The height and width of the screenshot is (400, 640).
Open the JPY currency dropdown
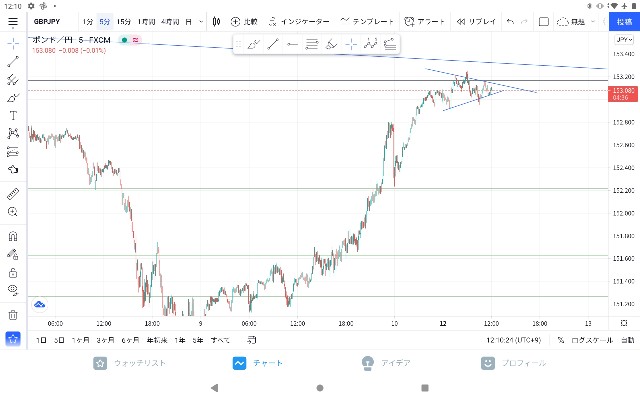(624, 40)
